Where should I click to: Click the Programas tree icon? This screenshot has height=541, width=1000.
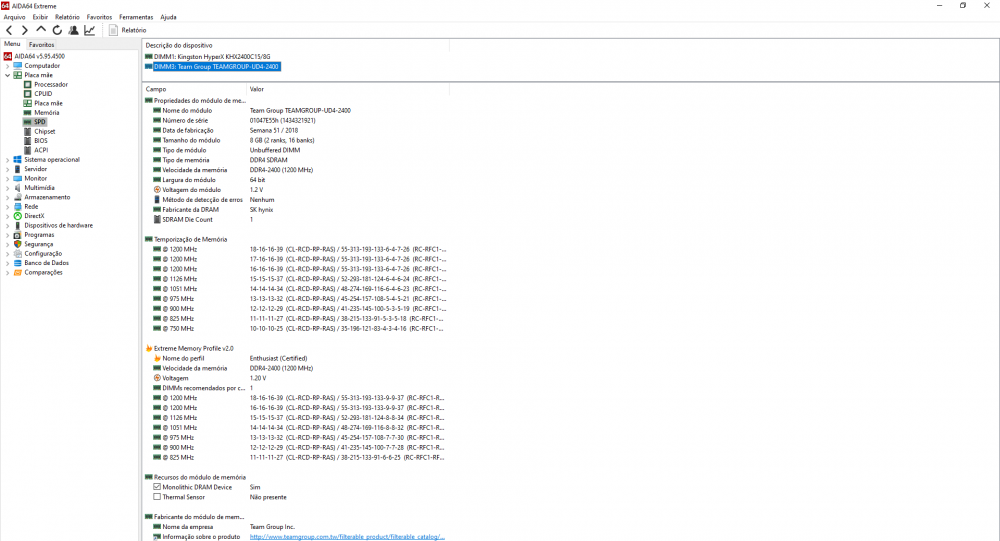point(17,235)
